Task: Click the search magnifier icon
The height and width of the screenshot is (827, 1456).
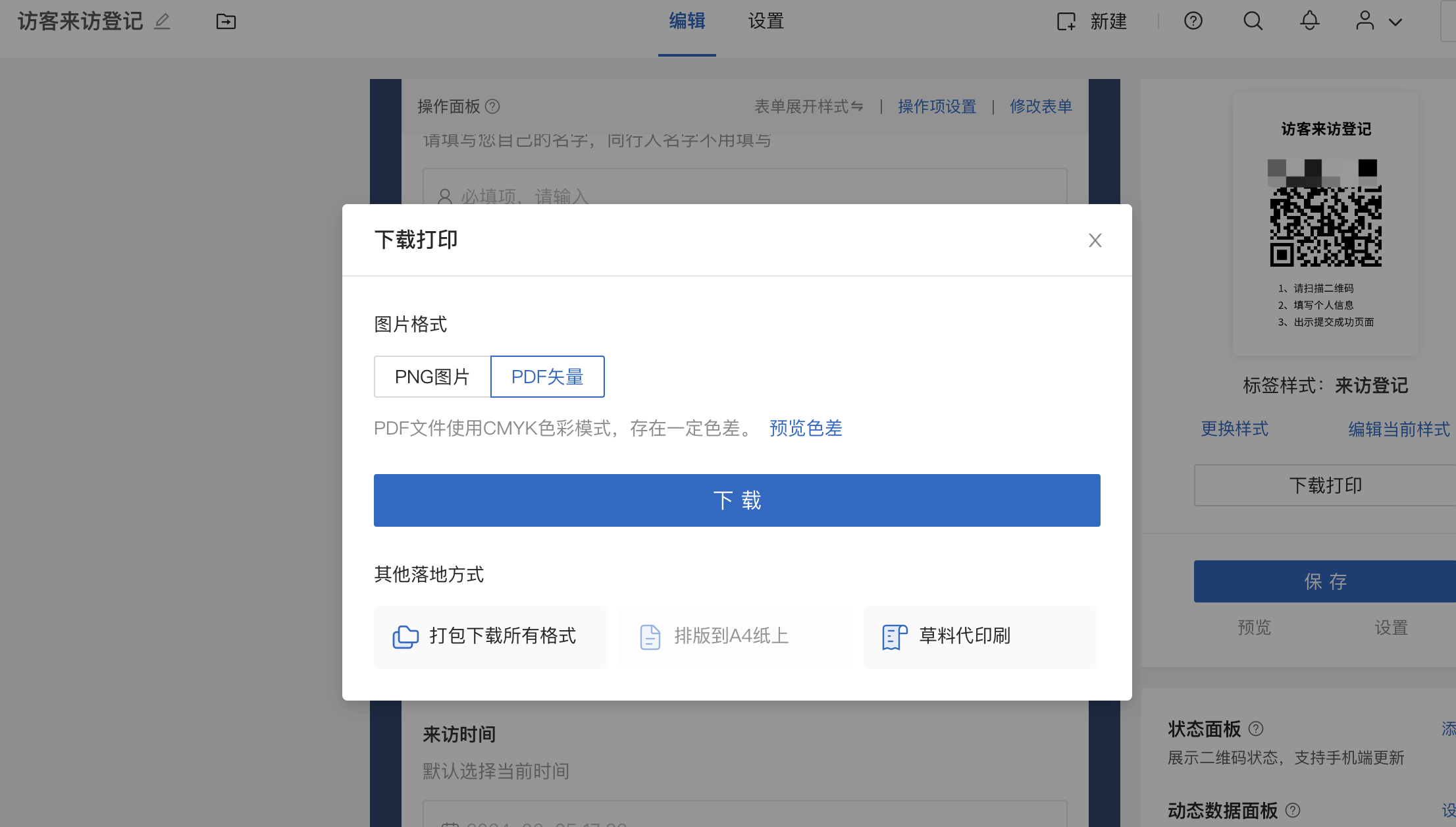Action: point(1253,21)
